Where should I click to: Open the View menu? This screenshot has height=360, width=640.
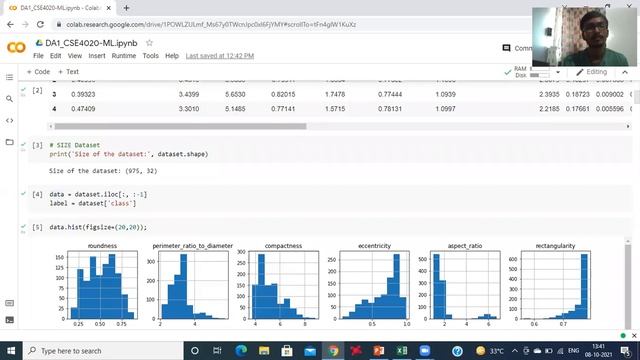tap(75, 56)
